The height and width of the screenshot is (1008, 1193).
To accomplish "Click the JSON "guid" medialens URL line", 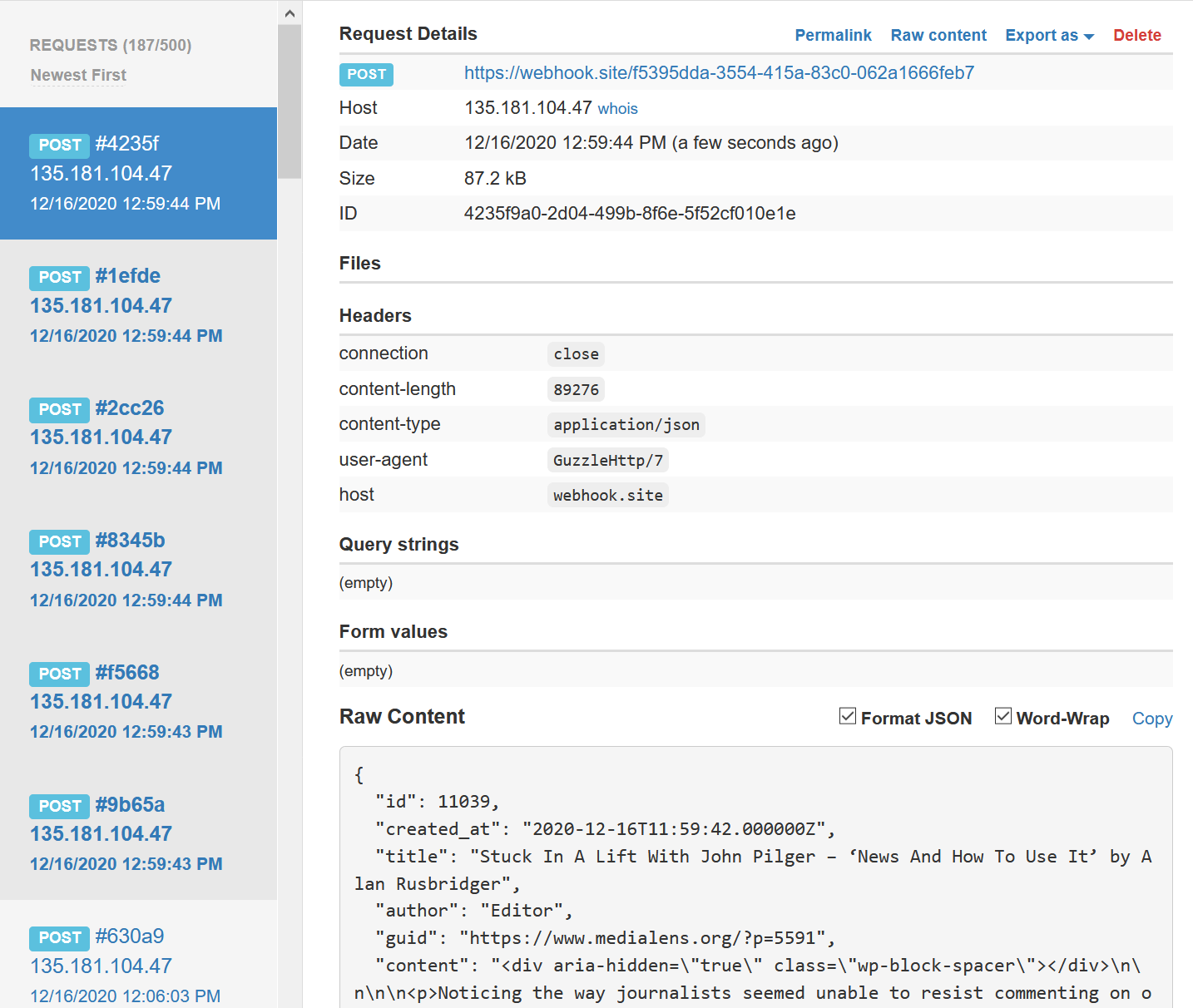I will click(605, 938).
